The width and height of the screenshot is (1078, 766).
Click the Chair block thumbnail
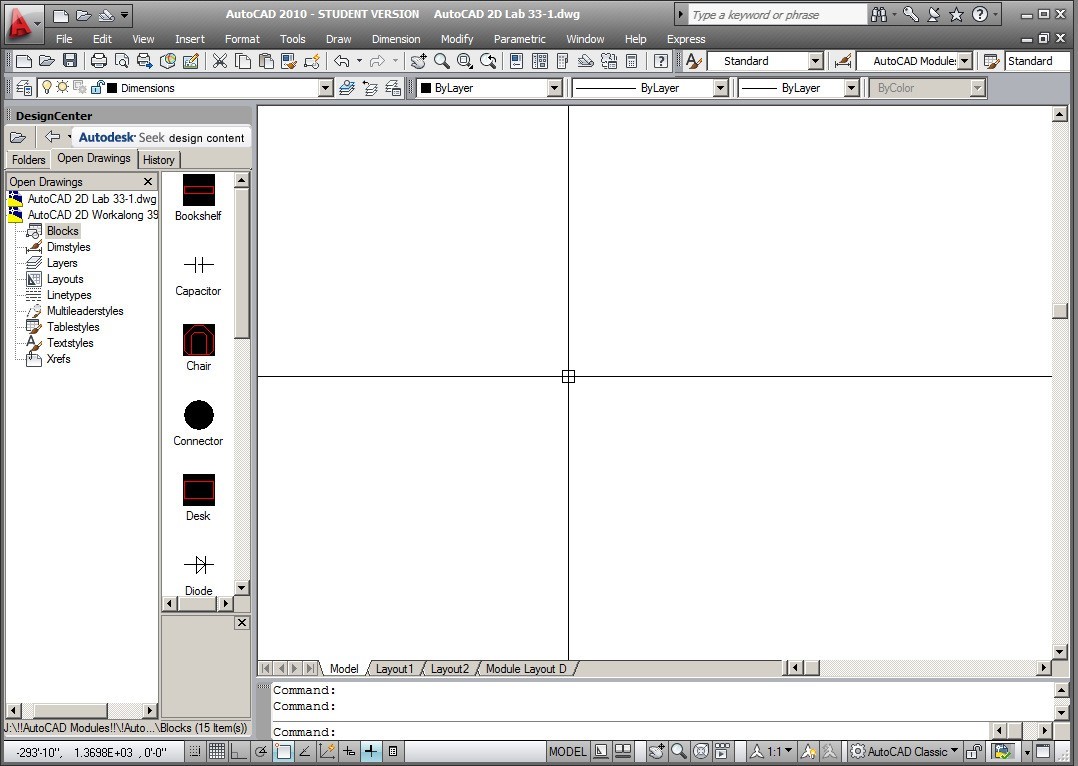point(198,341)
